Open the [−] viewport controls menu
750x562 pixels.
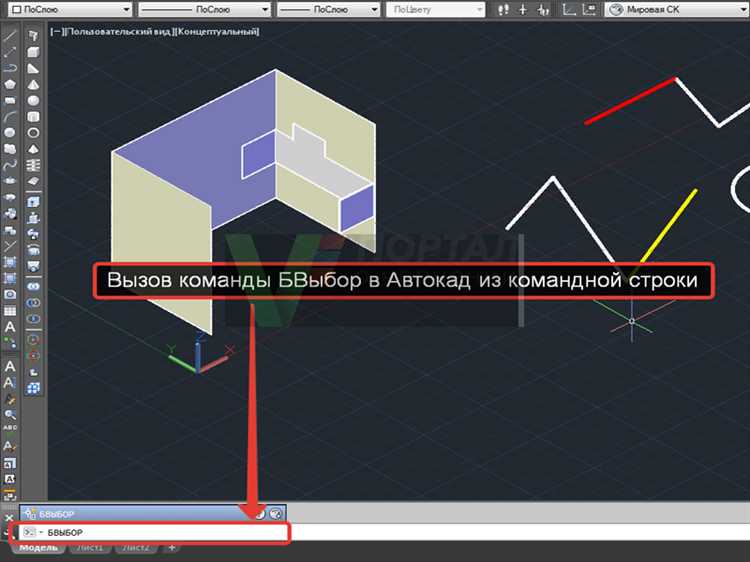tap(56, 32)
